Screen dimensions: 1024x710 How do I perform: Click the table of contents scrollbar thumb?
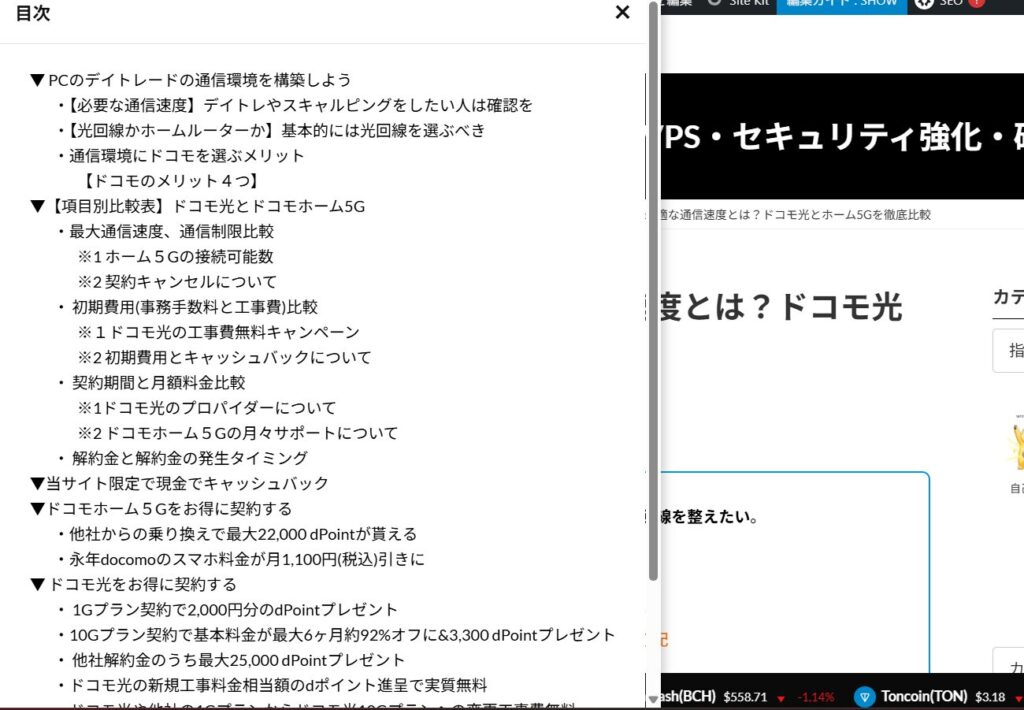(x=653, y=290)
